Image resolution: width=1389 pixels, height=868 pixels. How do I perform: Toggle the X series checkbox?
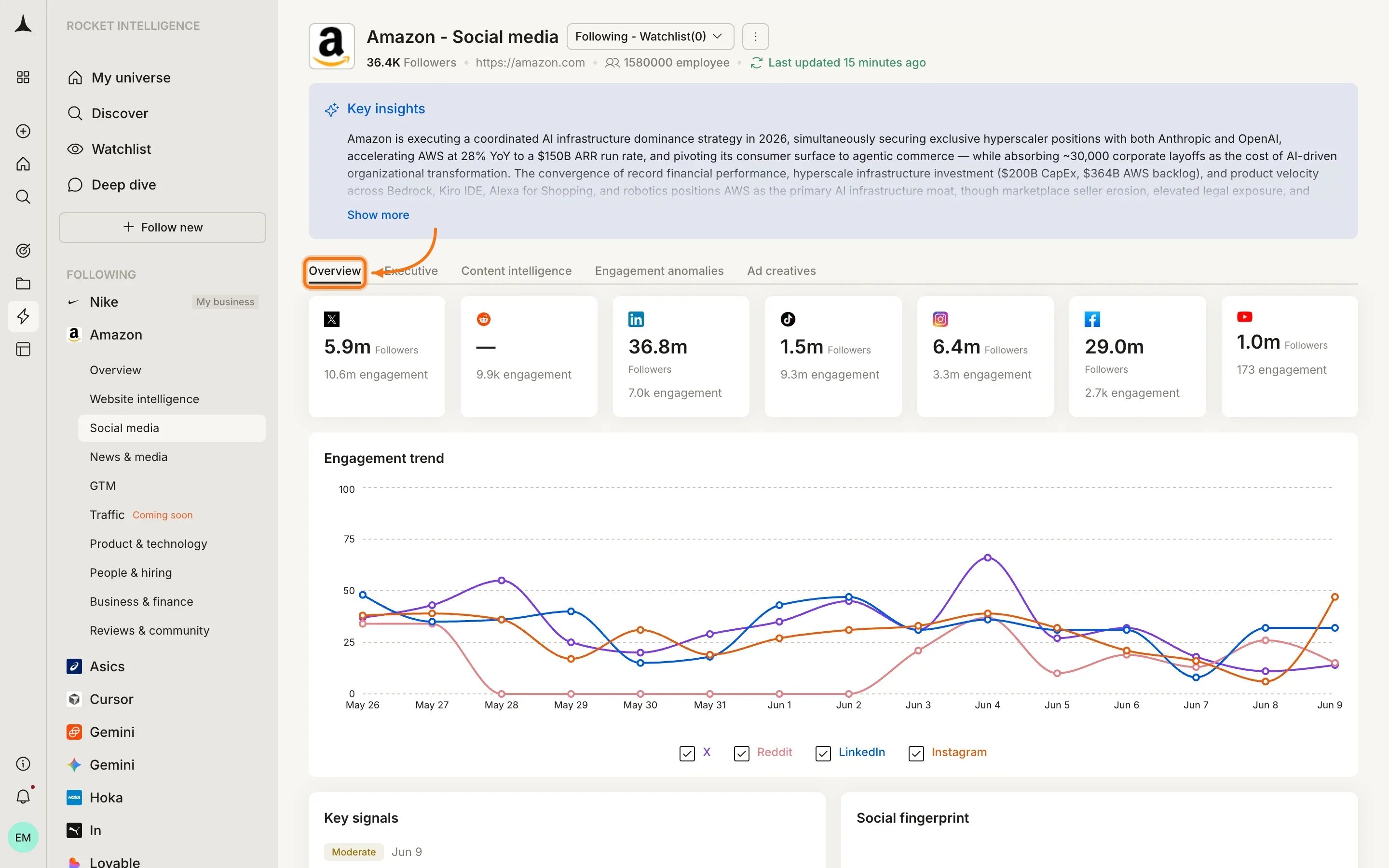pos(687,753)
